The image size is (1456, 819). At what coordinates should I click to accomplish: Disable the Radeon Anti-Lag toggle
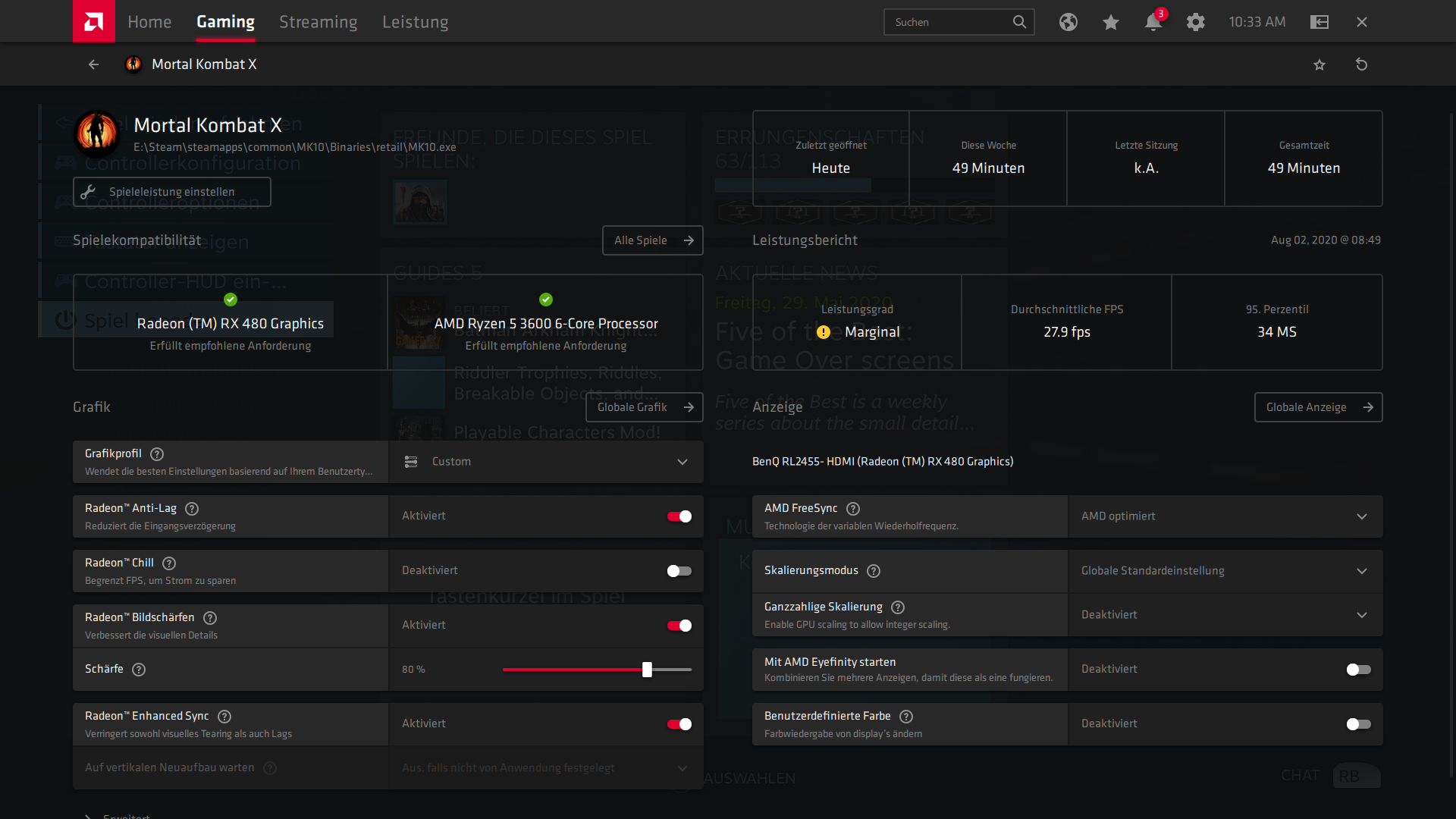[x=679, y=516]
